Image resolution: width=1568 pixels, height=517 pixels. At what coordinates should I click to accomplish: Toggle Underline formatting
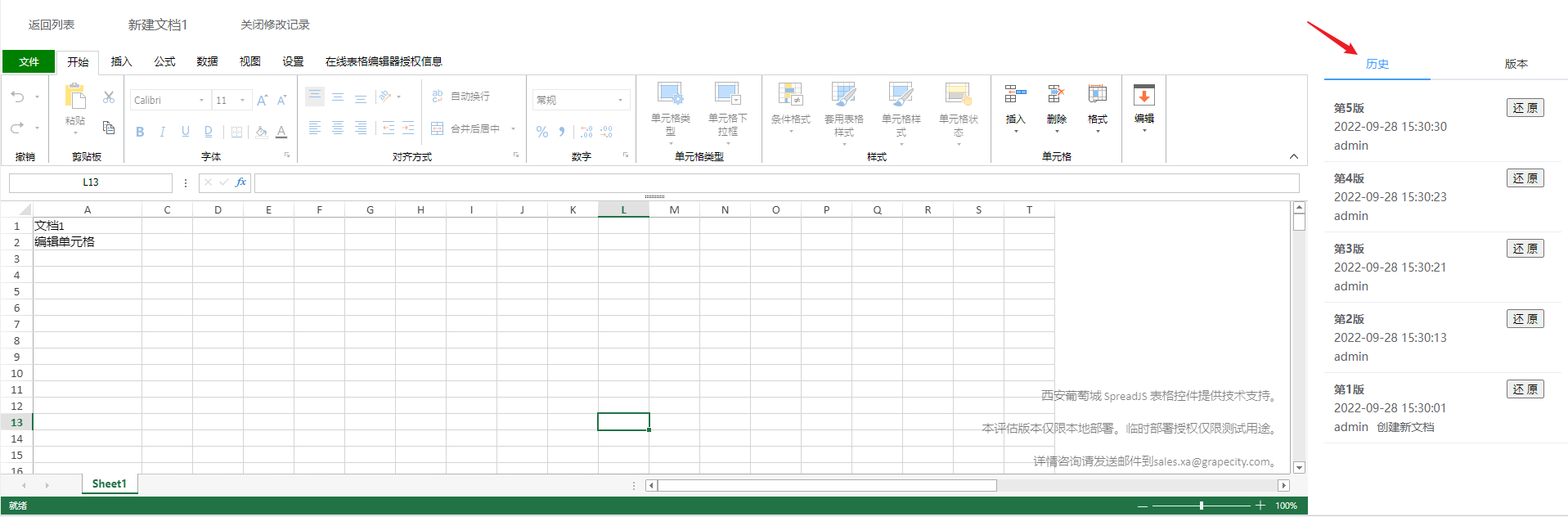[186, 132]
